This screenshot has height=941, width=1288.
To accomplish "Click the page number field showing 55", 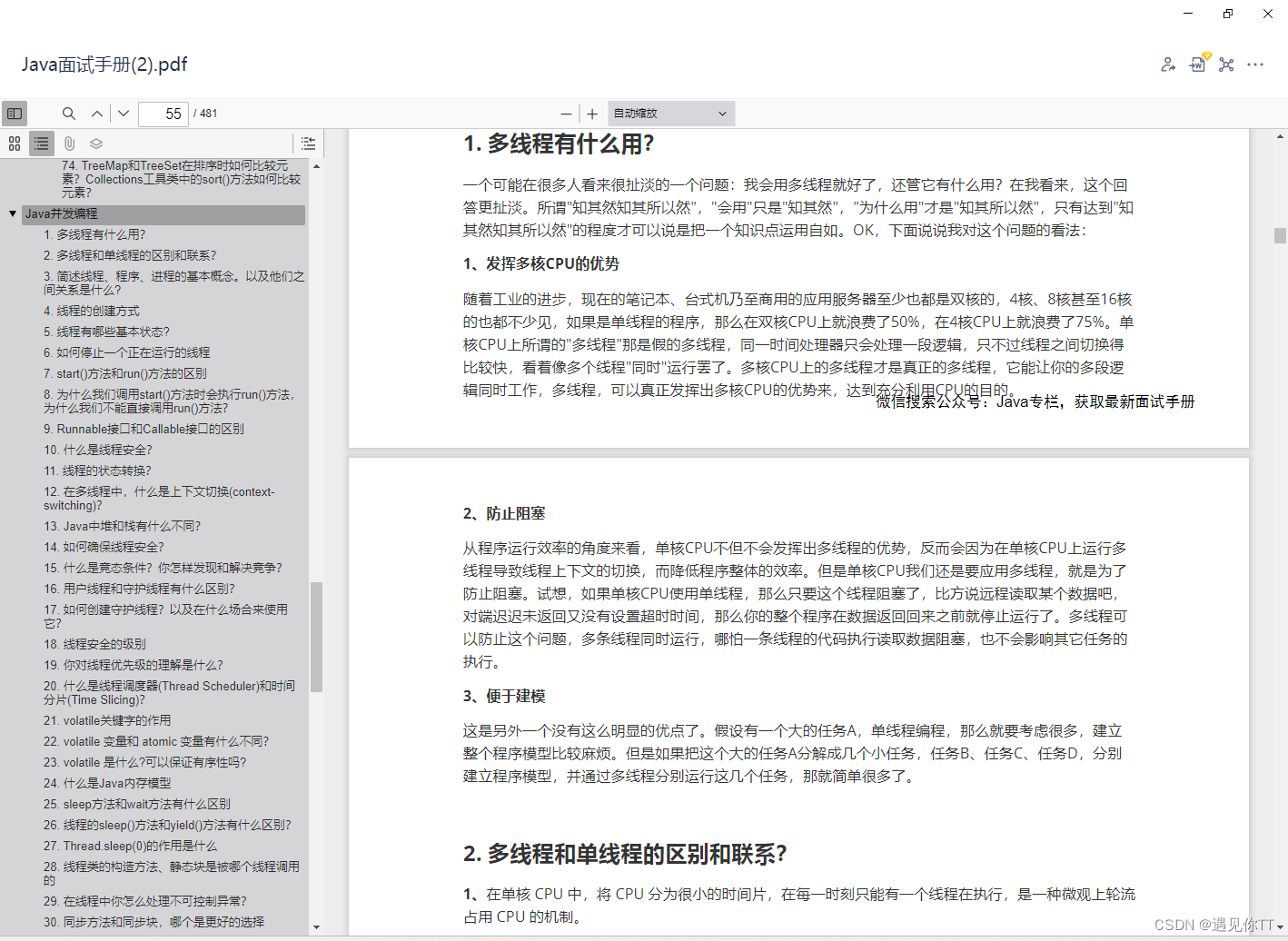I will pyautogui.click(x=163, y=114).
